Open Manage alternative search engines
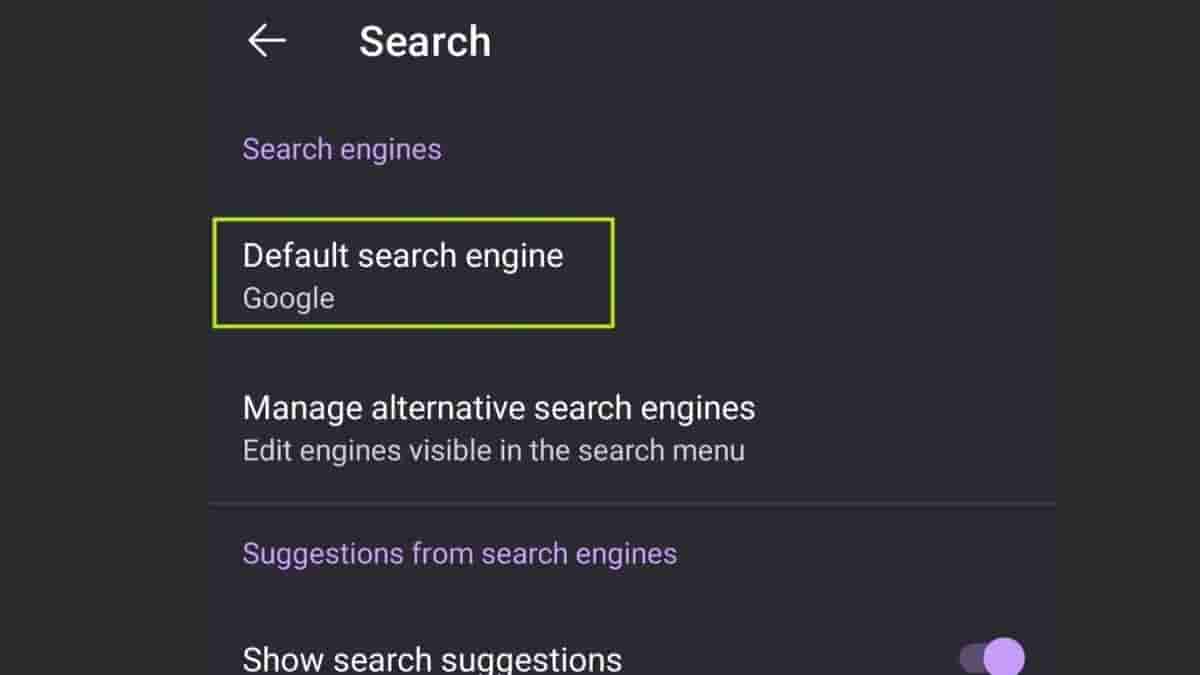This screenshot has height=675, width=1200. pyautogui.click(x=498, y=427)
